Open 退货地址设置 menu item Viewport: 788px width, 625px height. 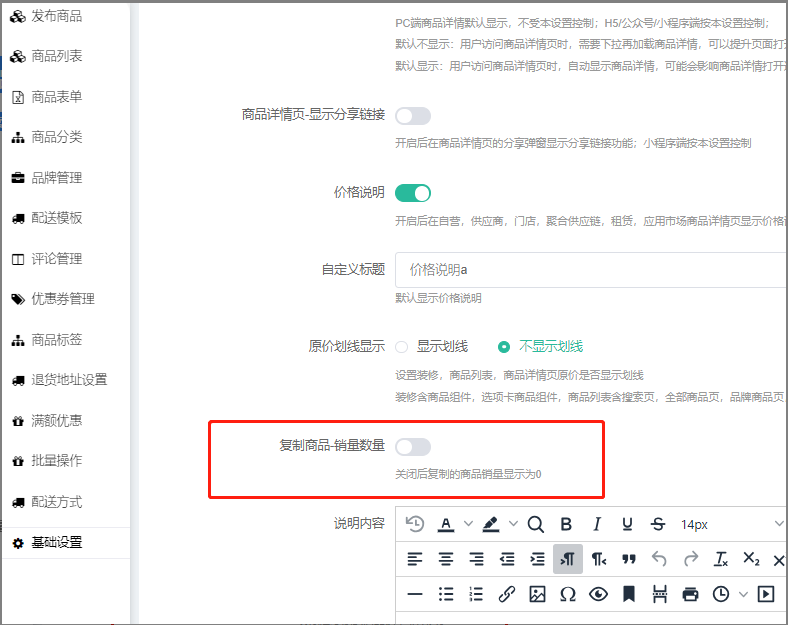click(68, 380)
